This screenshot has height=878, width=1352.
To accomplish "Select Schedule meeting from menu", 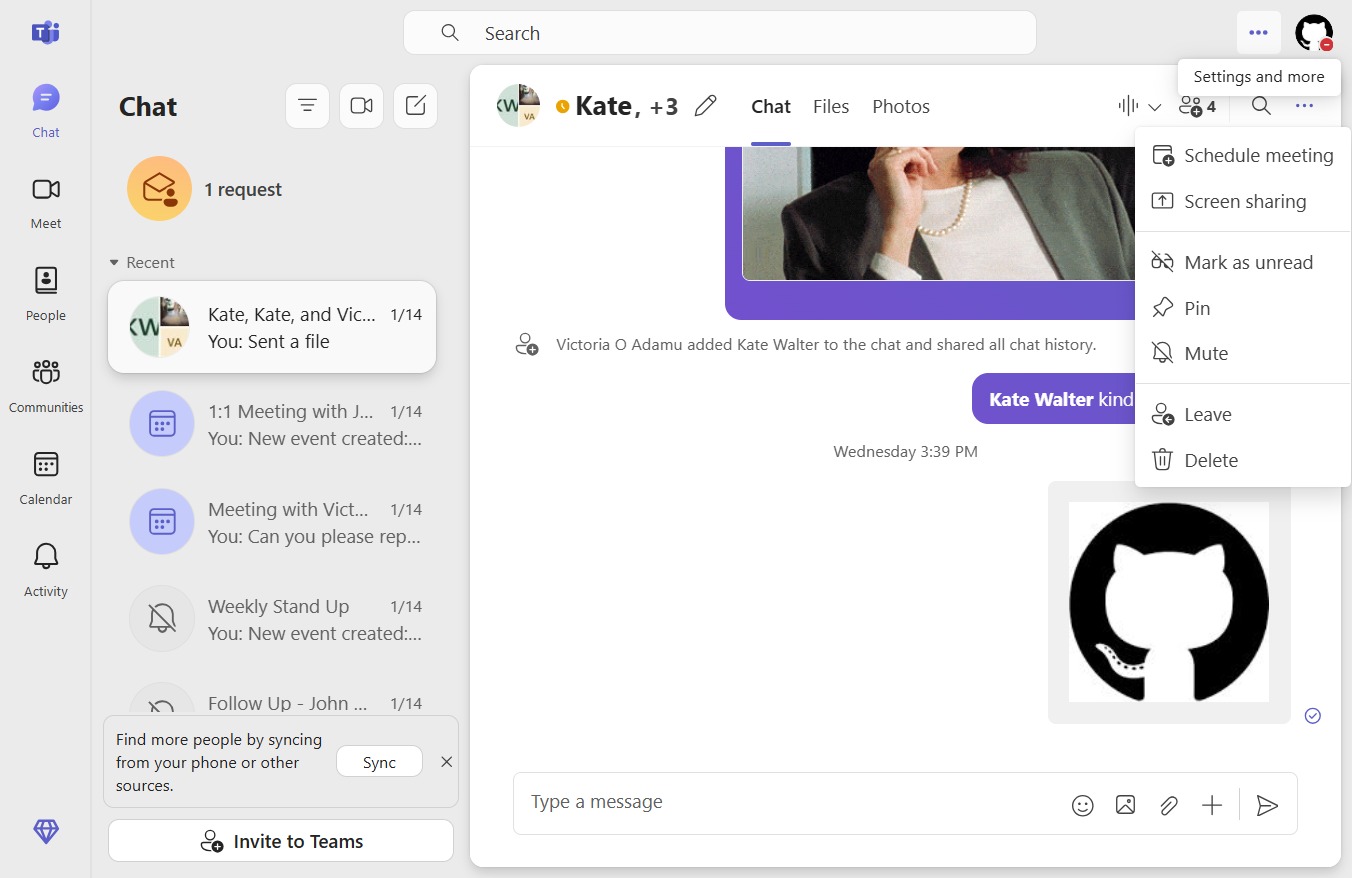I will (x=1243, y=155).
